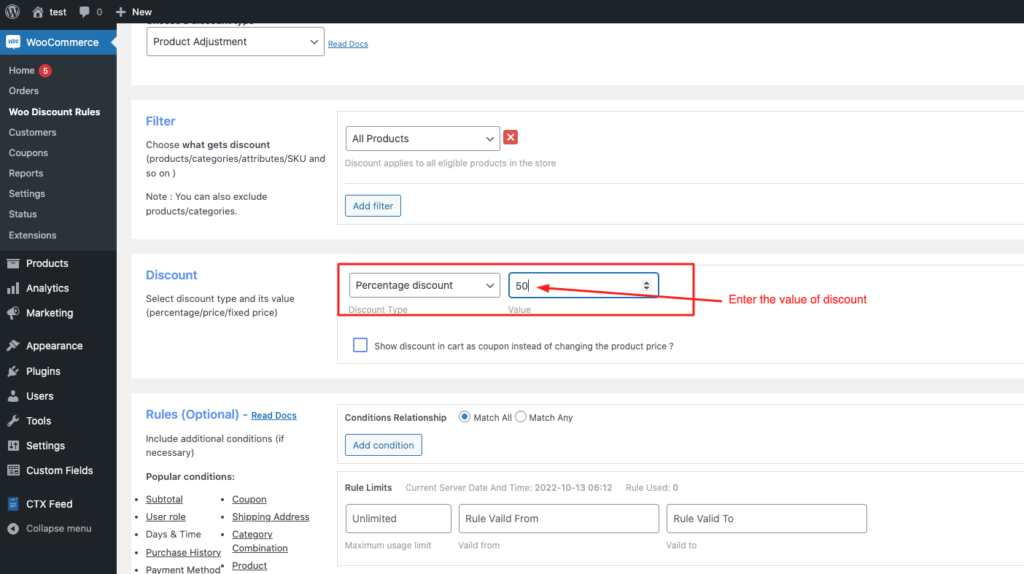Click the Collapse menu label

[59, 528]
